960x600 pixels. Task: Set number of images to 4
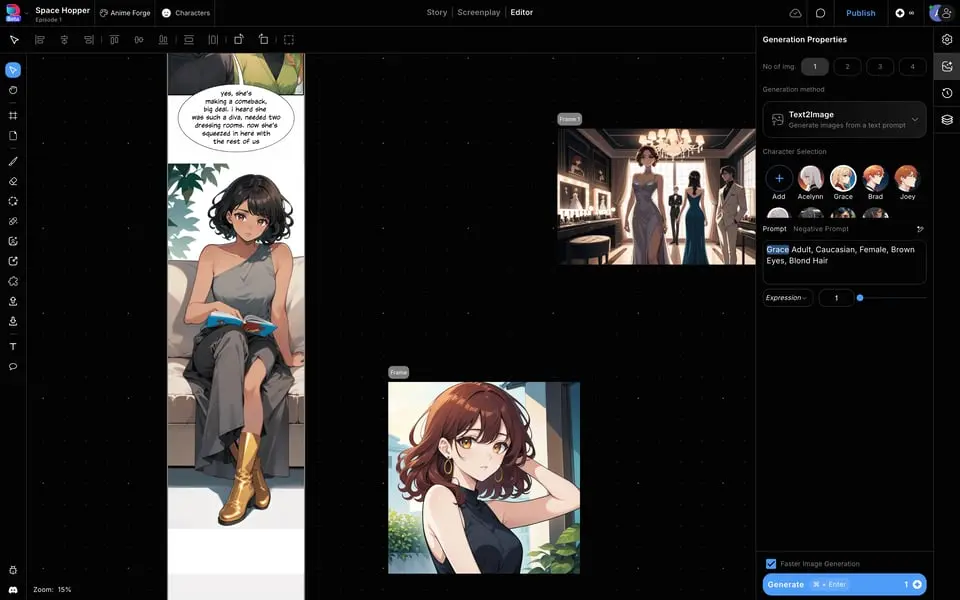[912, 67]
